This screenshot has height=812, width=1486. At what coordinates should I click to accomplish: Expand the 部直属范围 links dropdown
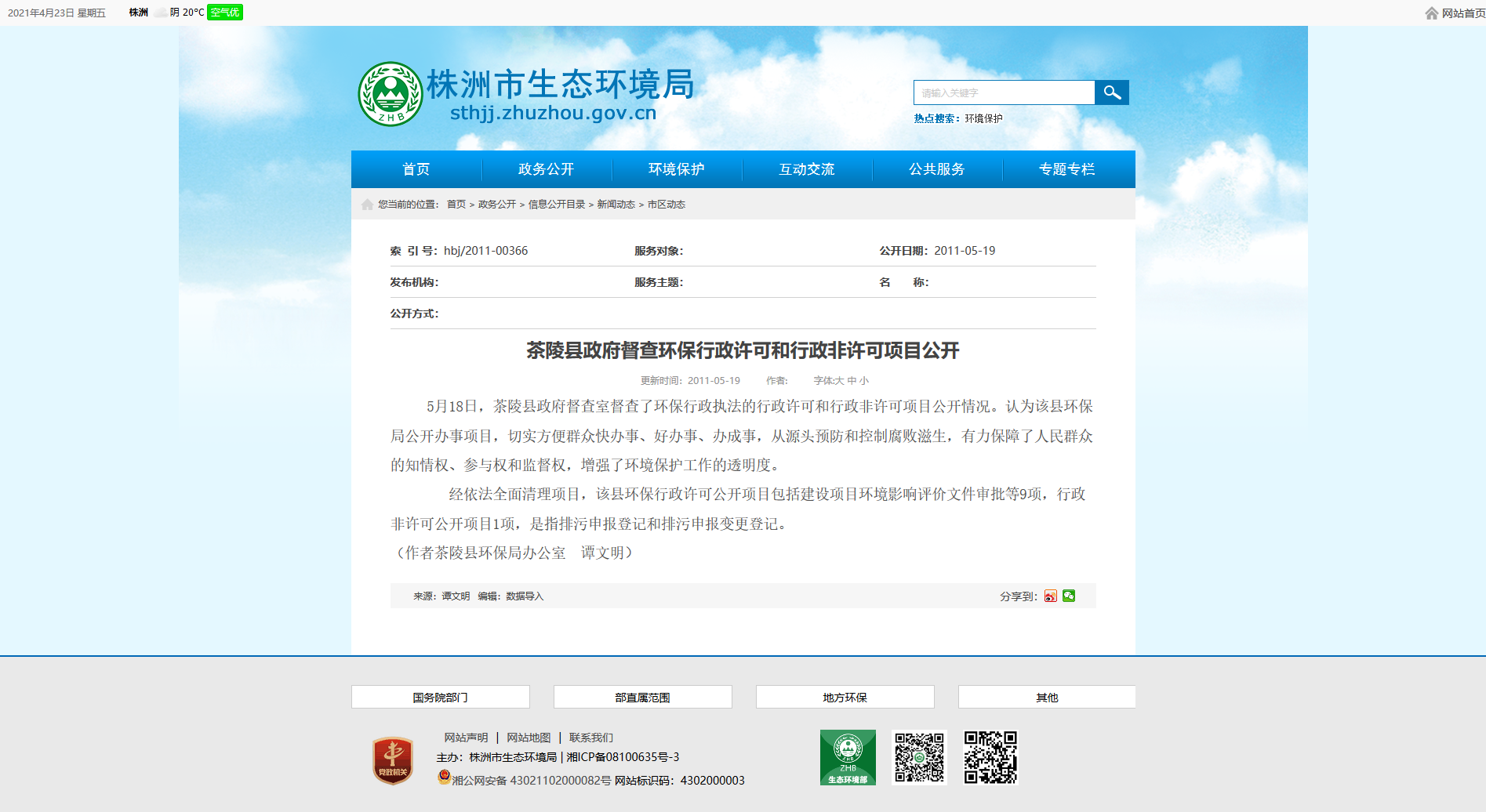click(643, 697)
